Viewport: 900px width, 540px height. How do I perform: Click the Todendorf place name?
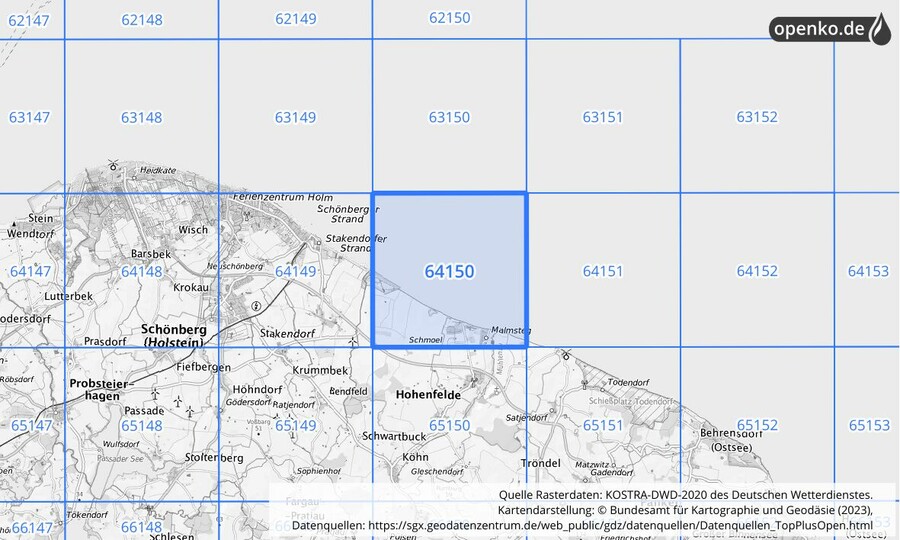pyautogui.click(x=628, y=382)
